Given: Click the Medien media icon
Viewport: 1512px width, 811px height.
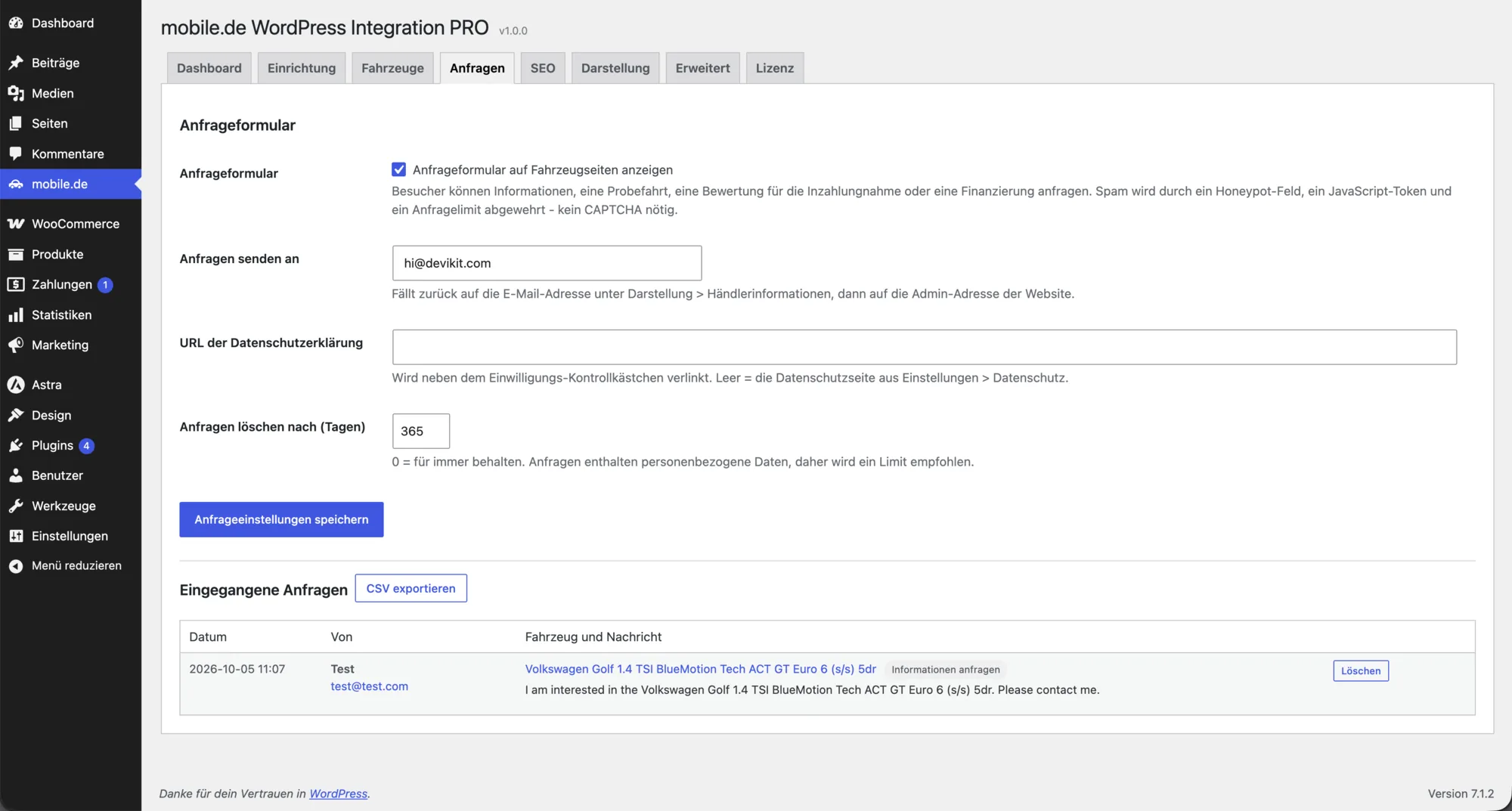Looking at the screenshot, I should pyautogui.click(x=16, y=93).
